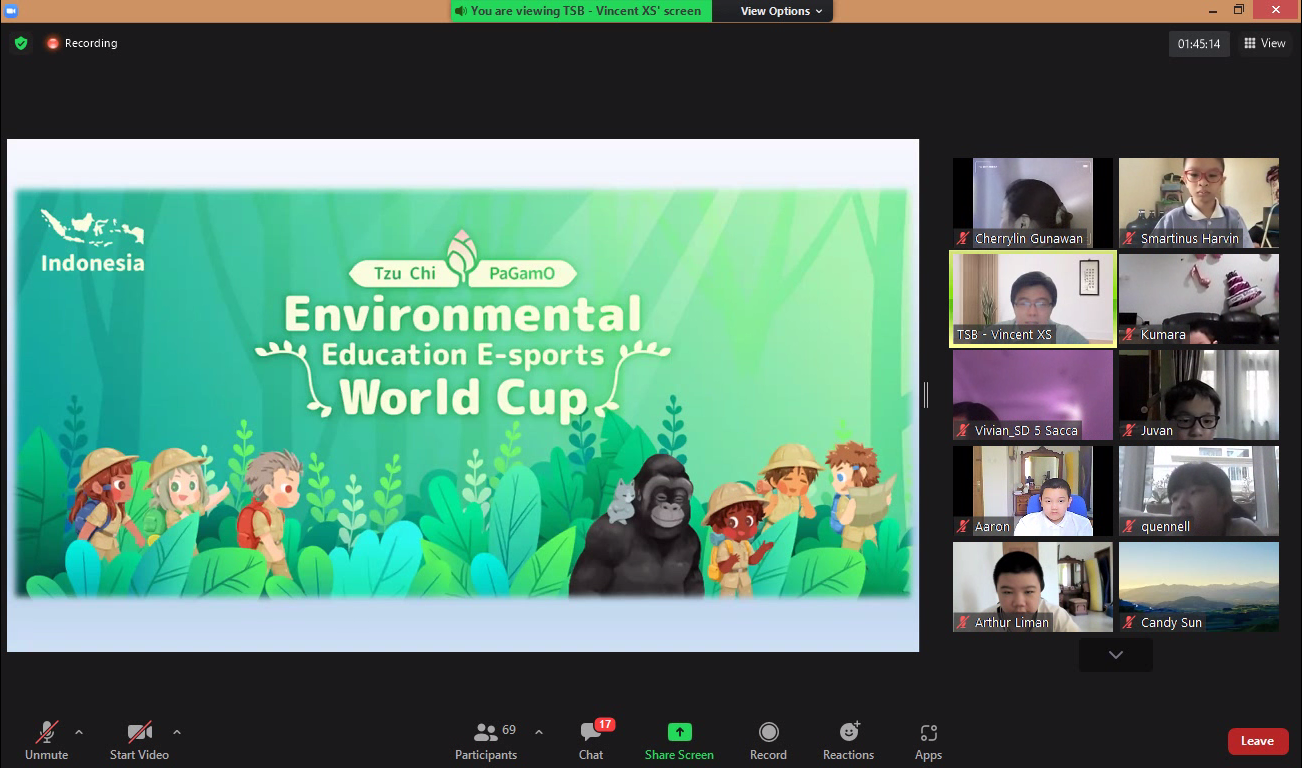Expand the arrow beside Participants
The height and width of the screenshot is (768, 1302).
point(539,732)
